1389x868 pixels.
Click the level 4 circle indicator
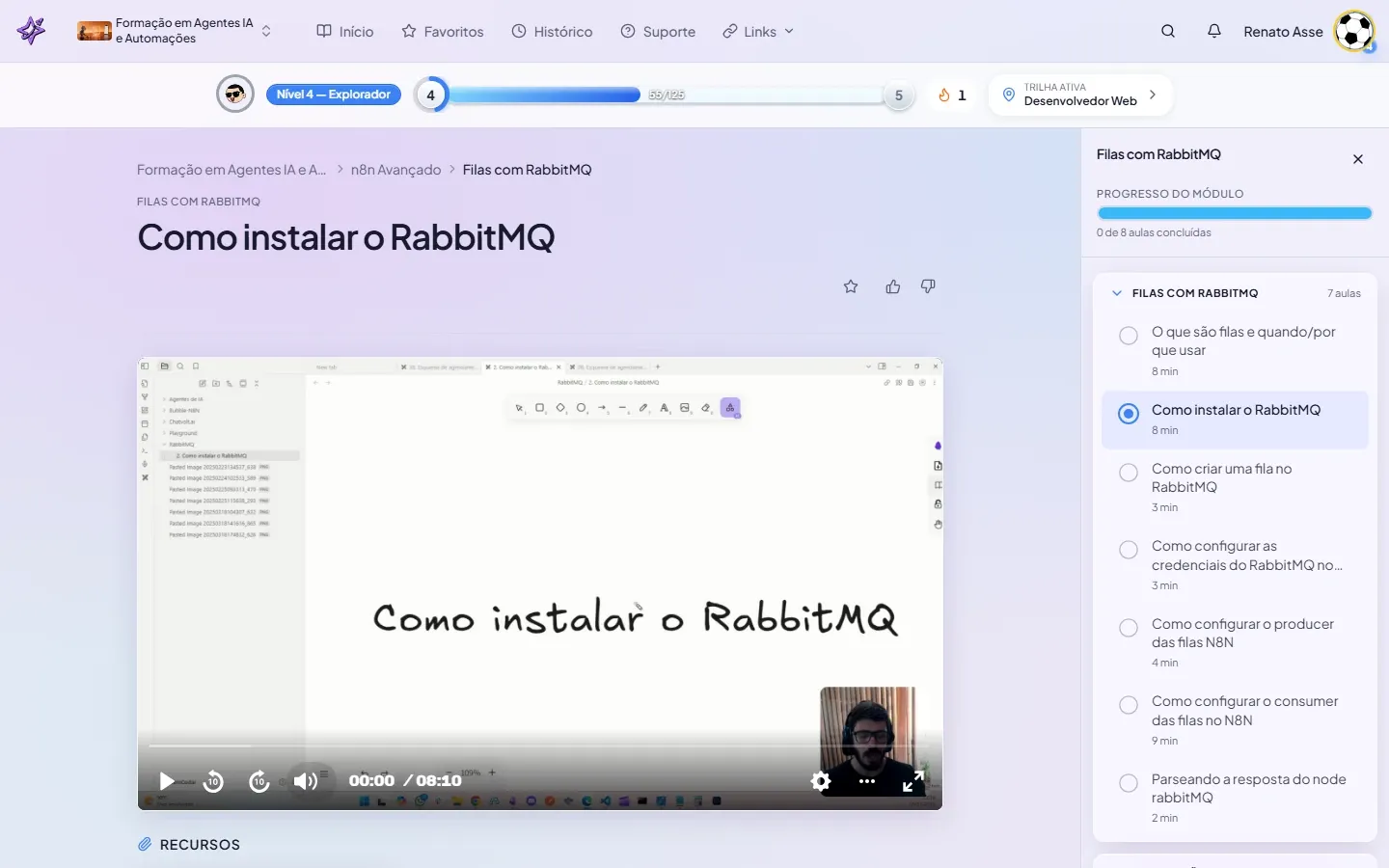[430, 95]
